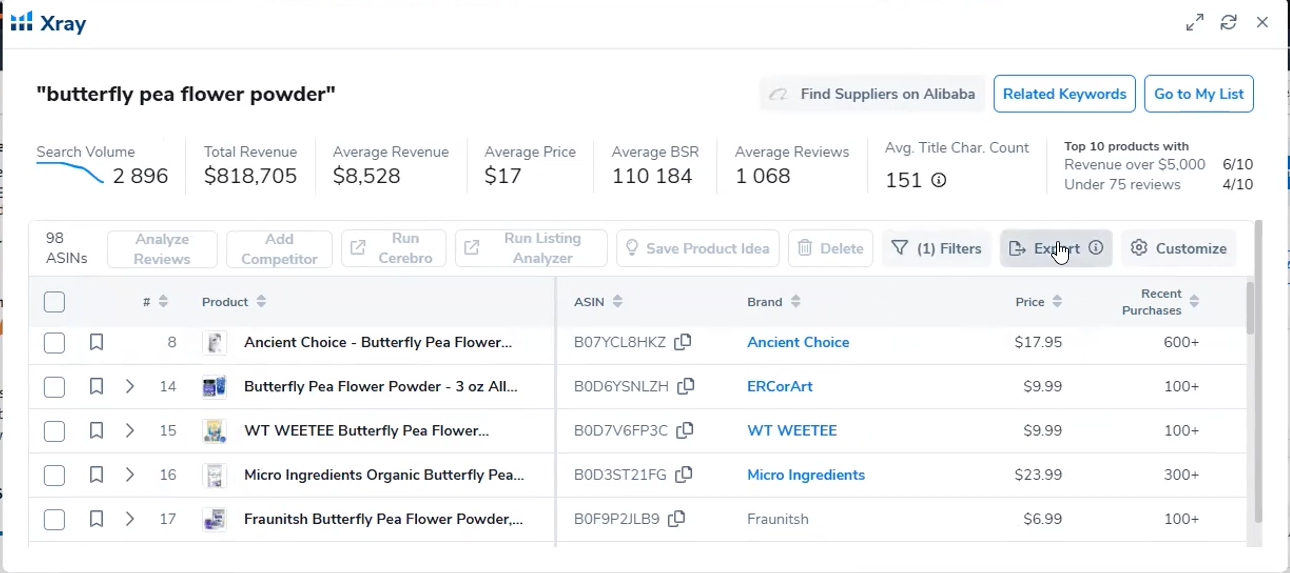Check the Ancient Choice product row

pos(54,343)
